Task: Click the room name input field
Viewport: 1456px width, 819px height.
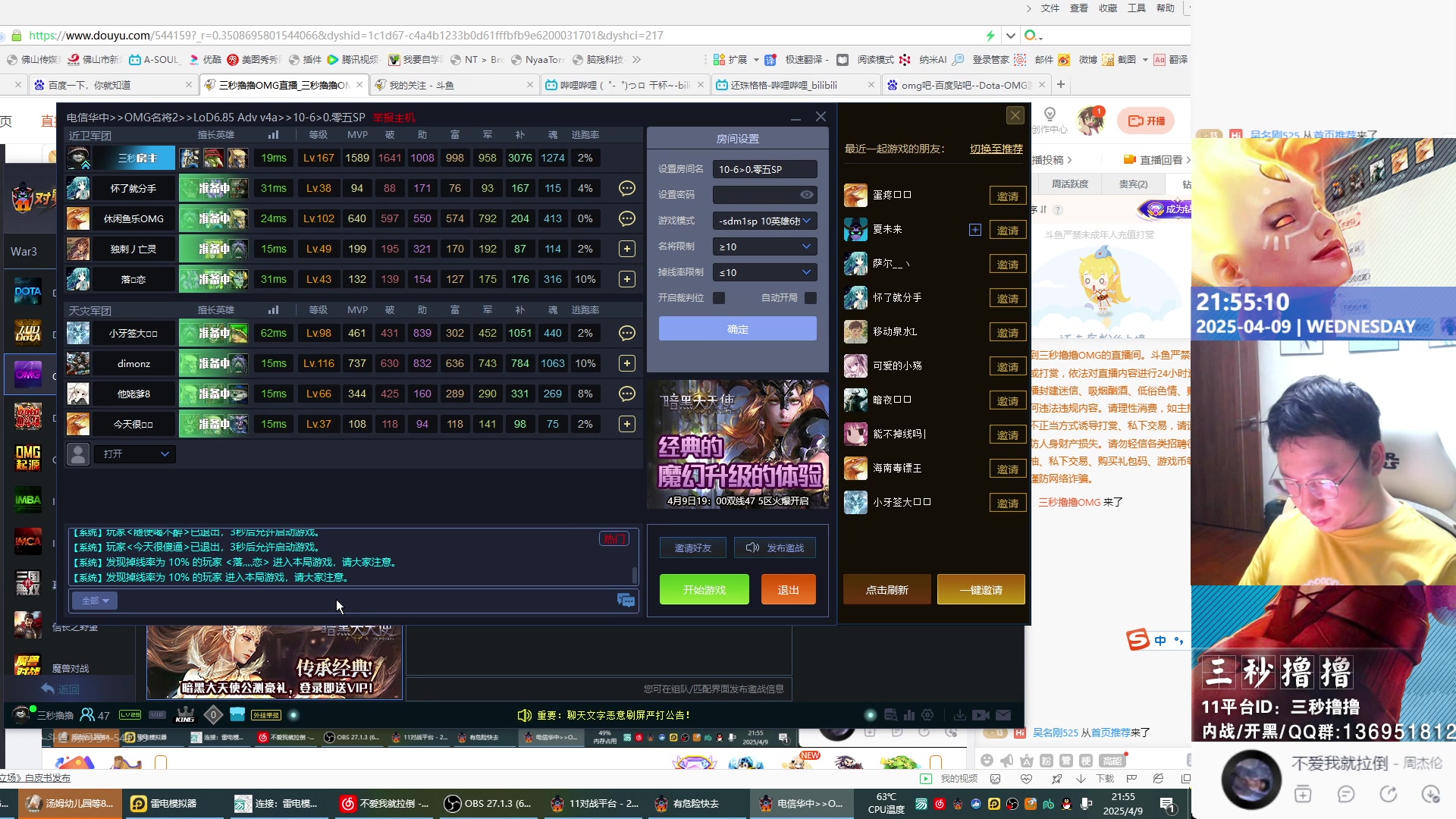Action: 764,169
